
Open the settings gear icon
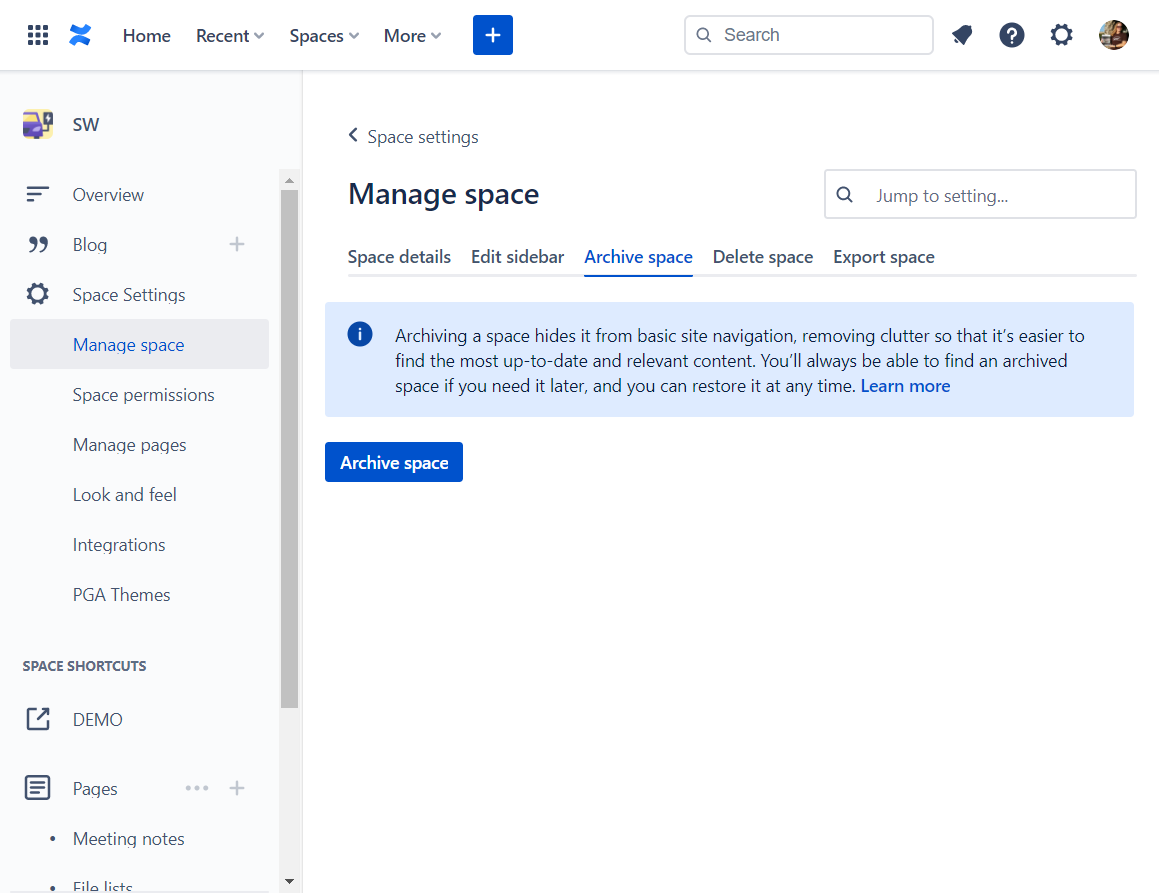(1061, 35)
